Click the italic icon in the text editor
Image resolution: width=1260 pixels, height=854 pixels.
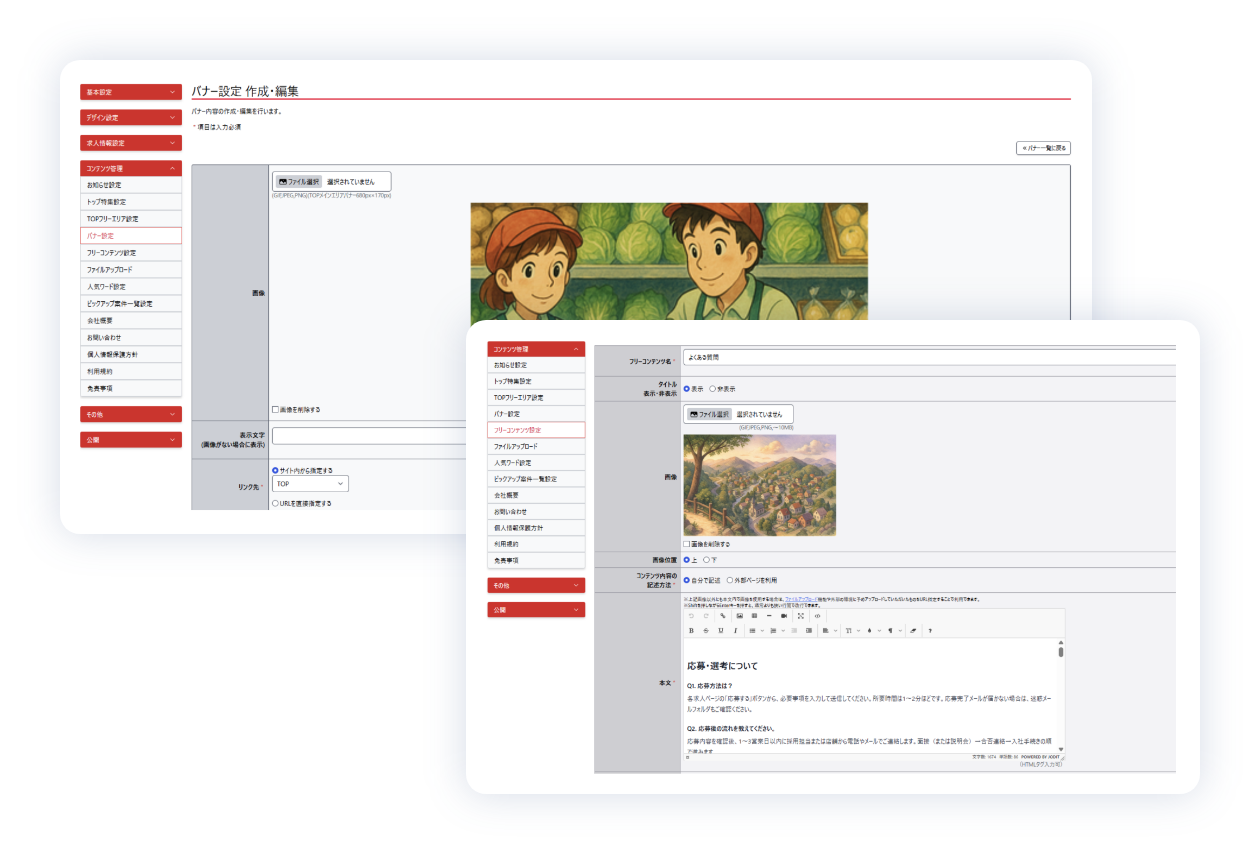735,631
